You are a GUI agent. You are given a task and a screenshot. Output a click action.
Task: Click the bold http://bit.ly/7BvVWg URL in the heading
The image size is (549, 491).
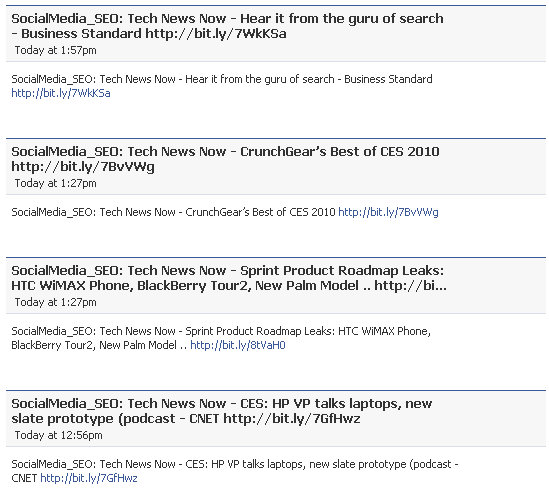pos(83,167)
